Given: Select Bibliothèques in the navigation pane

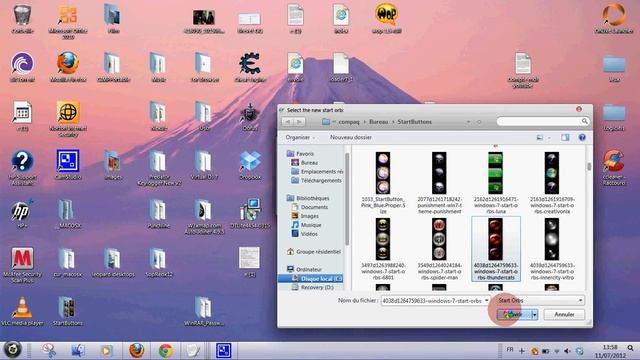Looking at the screenshot, I should pos(313,198).
